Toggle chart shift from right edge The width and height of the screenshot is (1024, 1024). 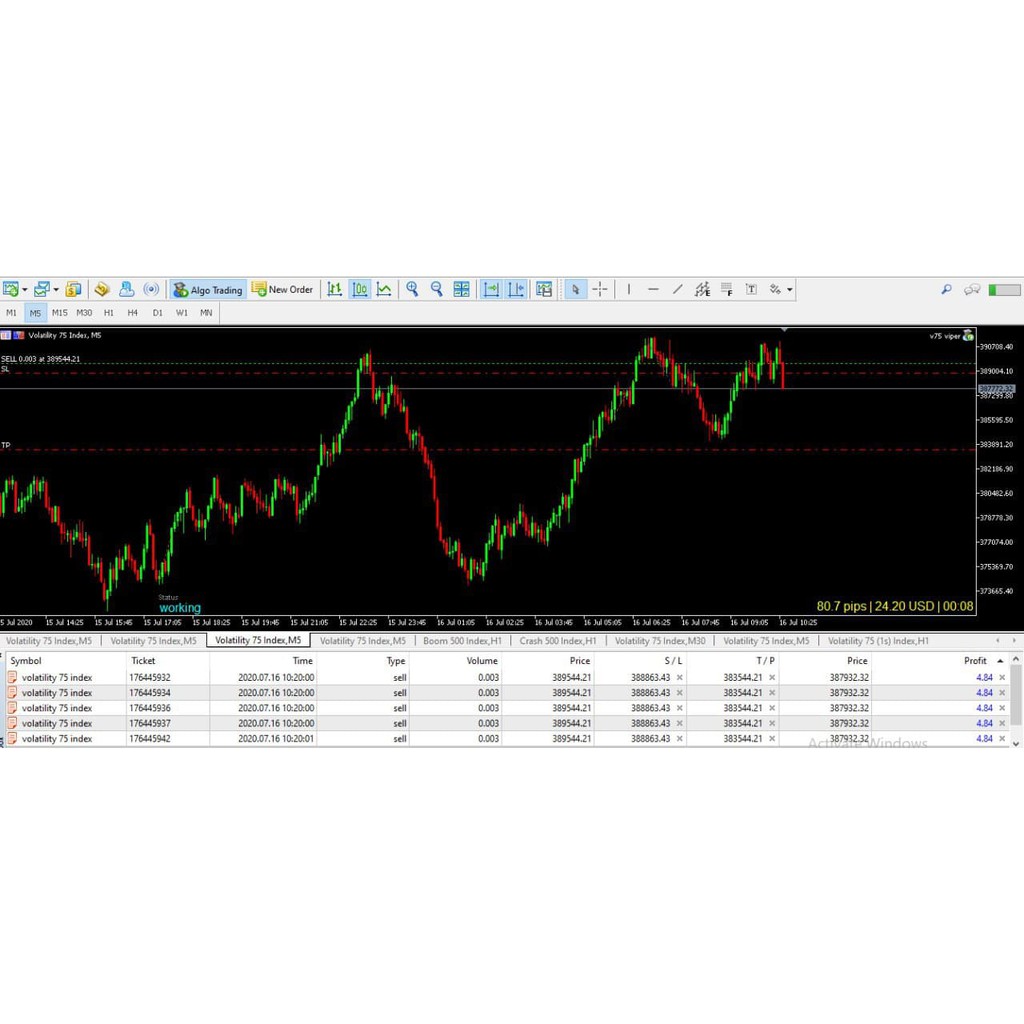(x=517, y=290)
